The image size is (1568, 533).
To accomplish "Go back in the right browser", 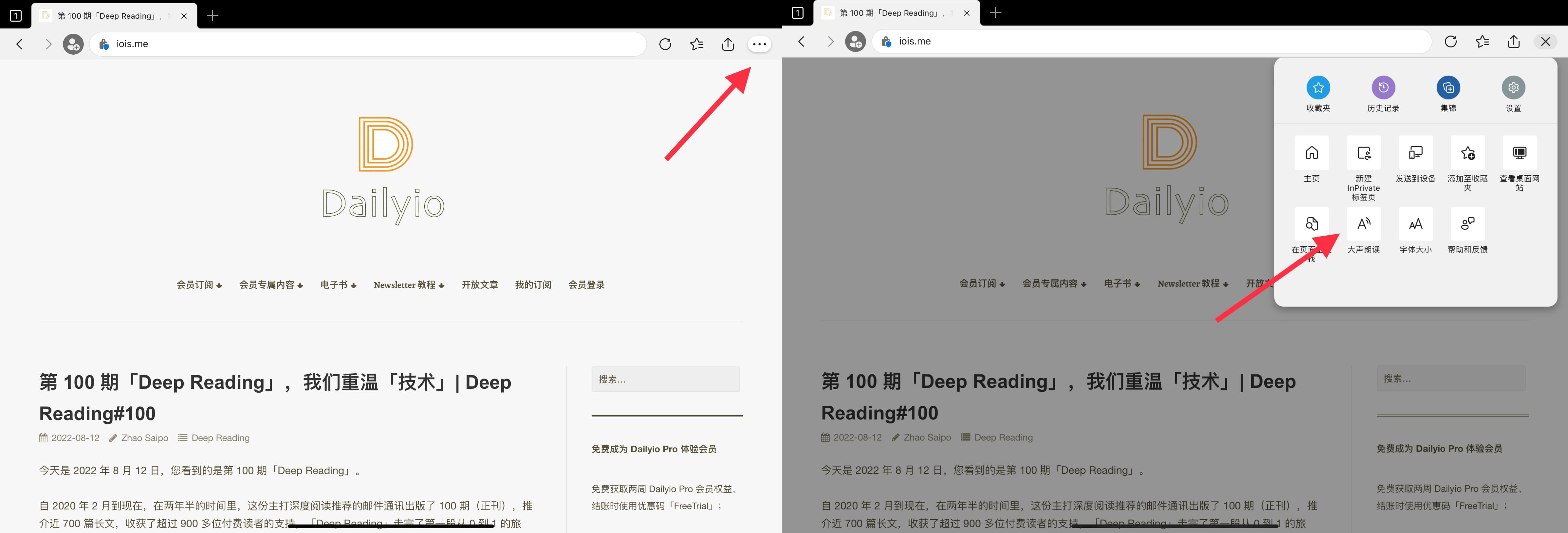I will 802,41.
